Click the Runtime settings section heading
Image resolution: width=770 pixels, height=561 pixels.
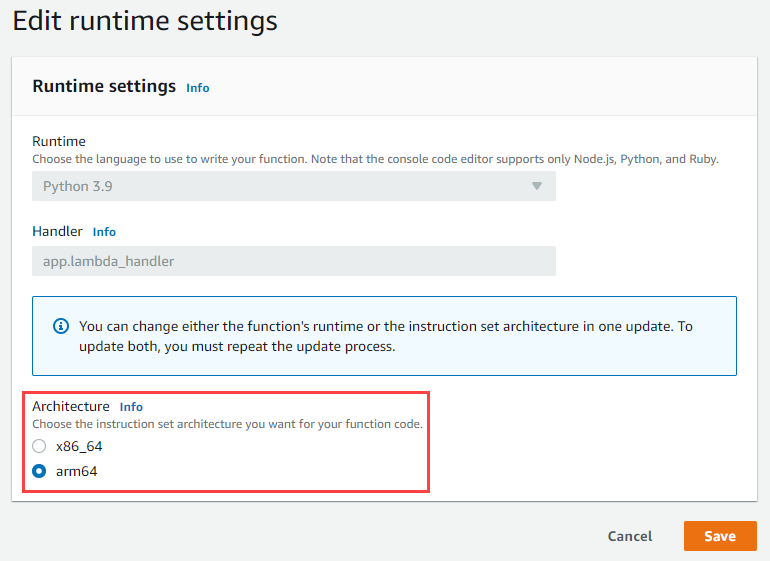point(104,86)
